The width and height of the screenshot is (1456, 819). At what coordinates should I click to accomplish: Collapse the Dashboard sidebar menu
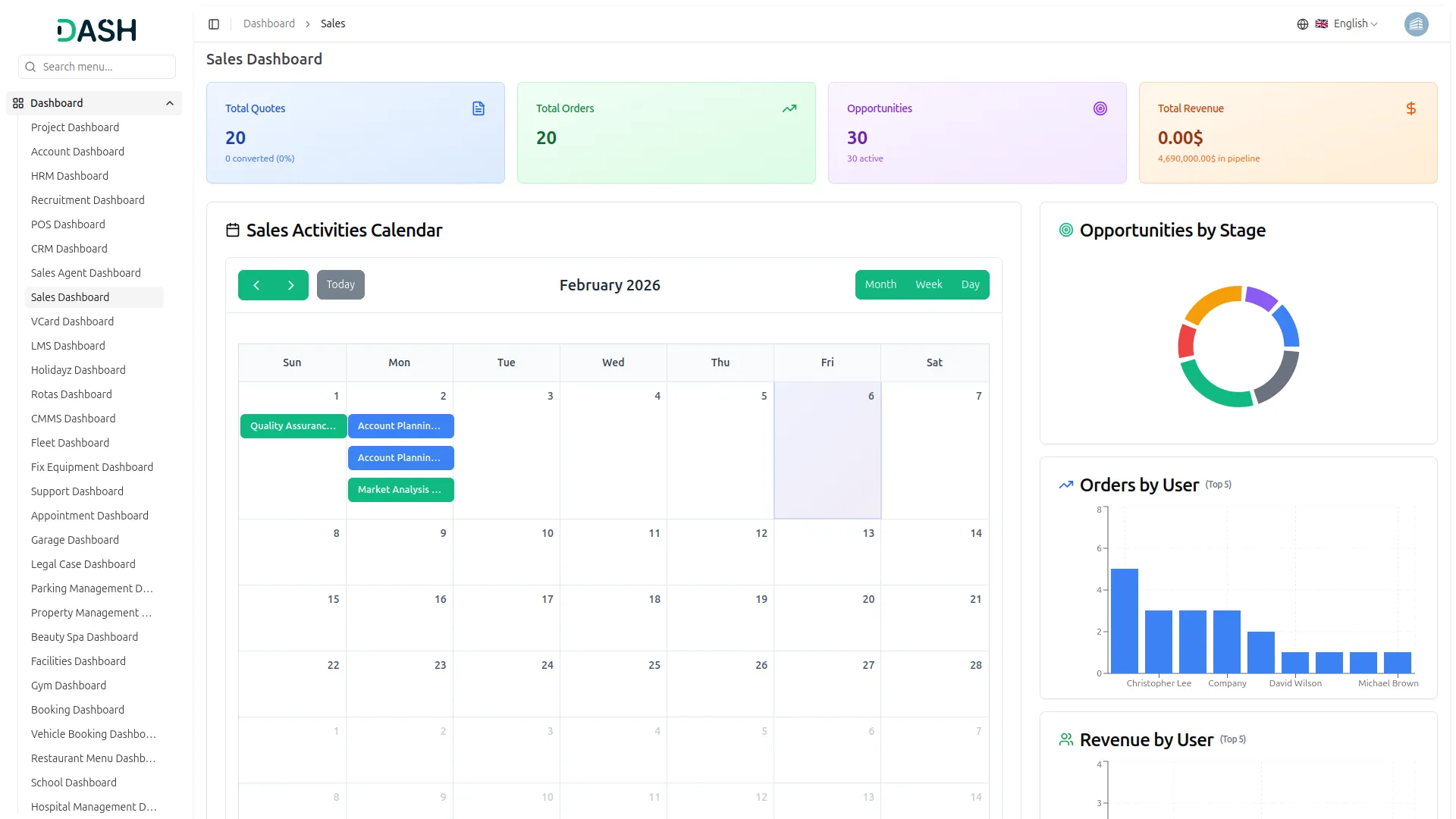click(170, 103)
